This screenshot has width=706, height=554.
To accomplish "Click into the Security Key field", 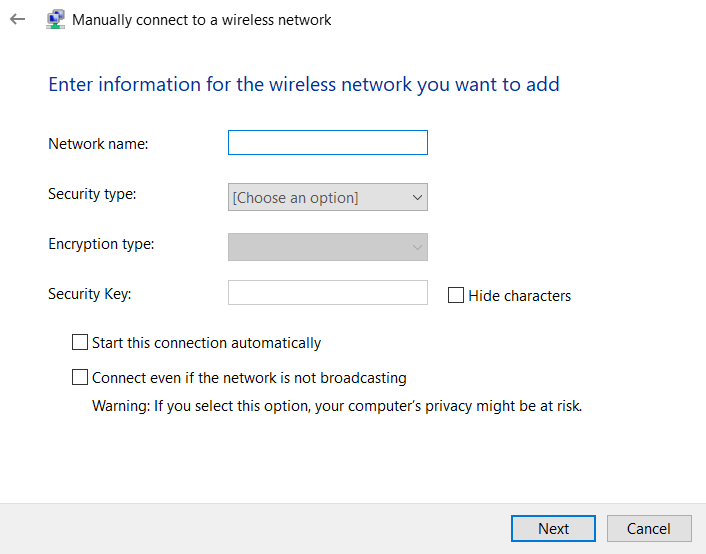I will 328,292.
